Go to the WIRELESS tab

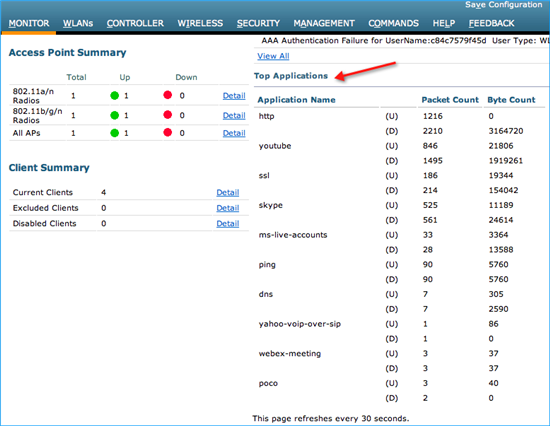[200, 24]
